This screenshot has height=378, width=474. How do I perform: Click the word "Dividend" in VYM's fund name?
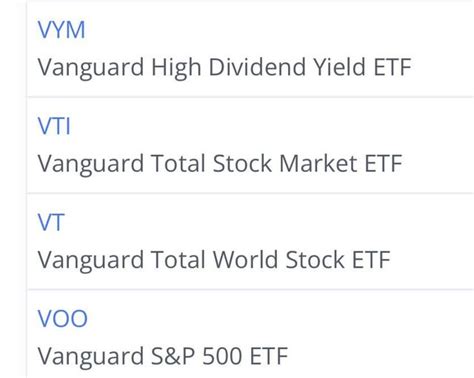click(257, 67)
